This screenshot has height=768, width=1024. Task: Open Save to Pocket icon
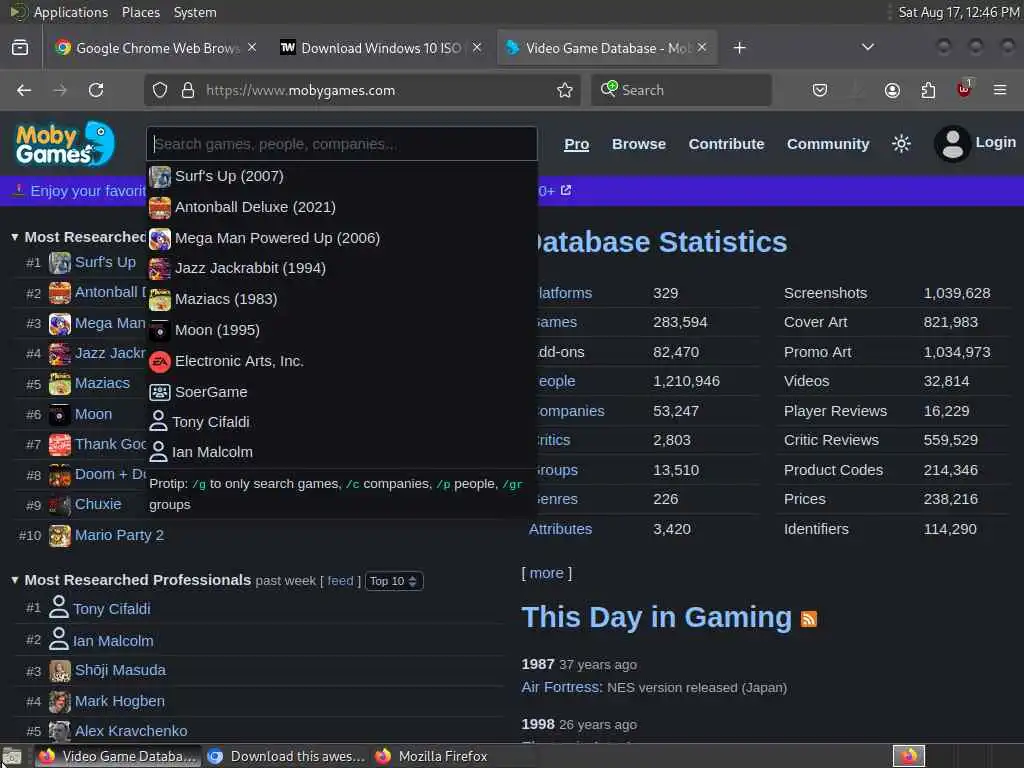[x=820, y=90]
